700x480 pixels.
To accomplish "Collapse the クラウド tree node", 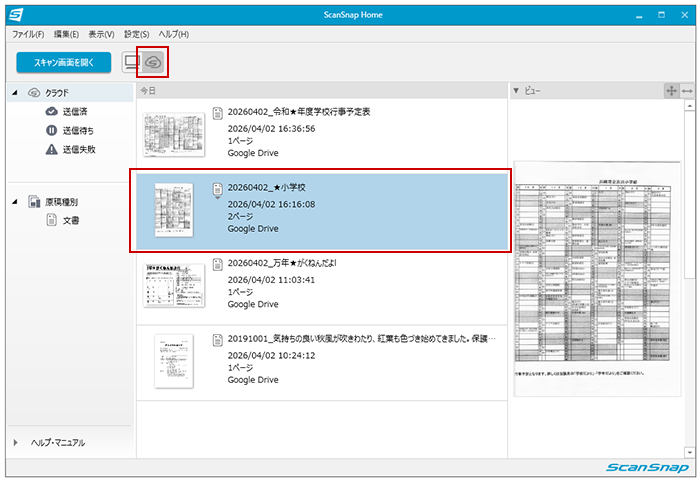I will pyautogui.click(x=15, y=92).
